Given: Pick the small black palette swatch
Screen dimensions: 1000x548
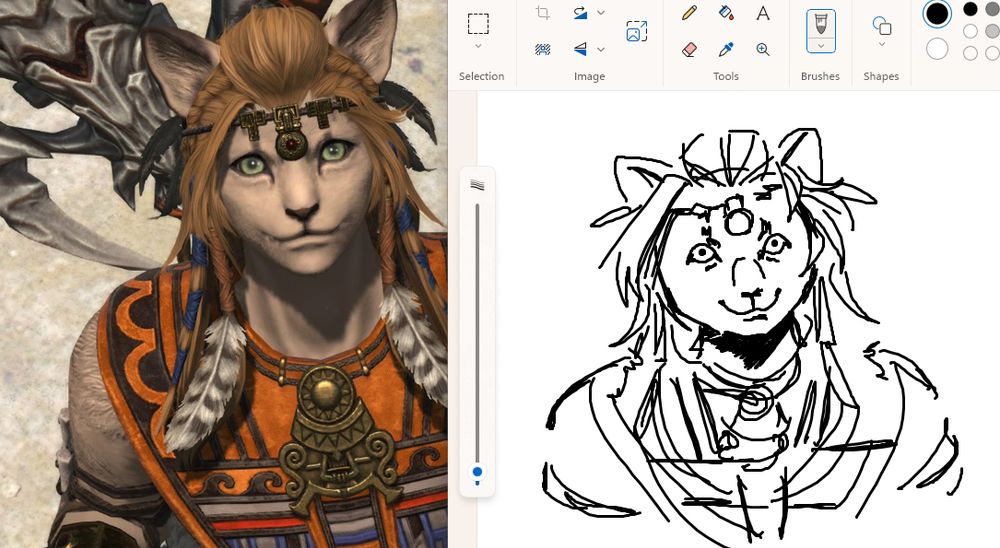Looking at the screenshot, I should click(x=970, y=9).
